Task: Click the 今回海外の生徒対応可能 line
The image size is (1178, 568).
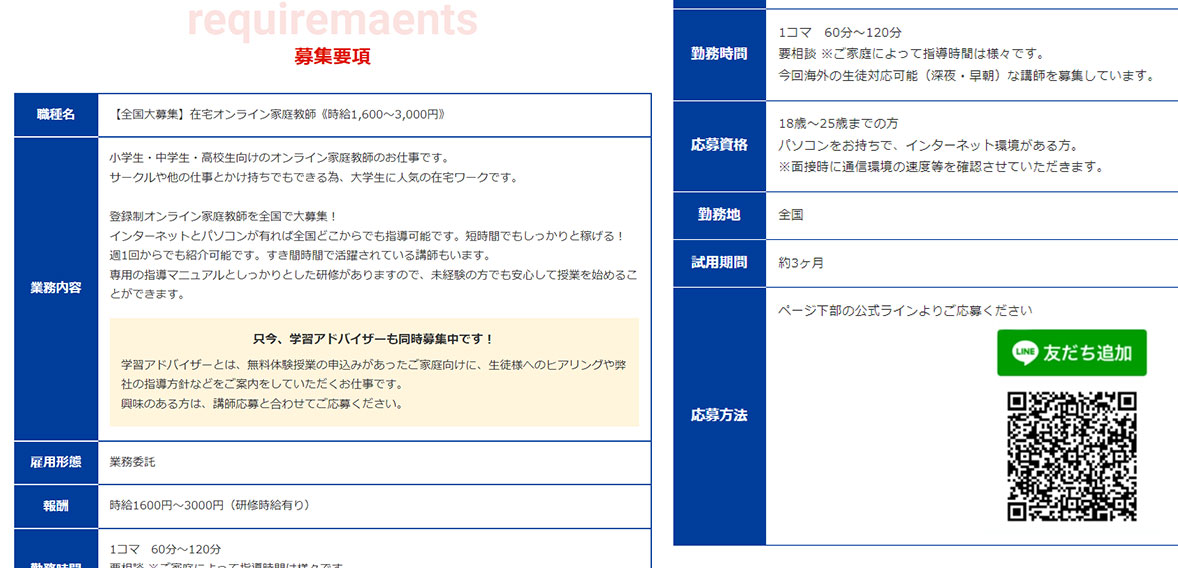Action: (966, 76)
